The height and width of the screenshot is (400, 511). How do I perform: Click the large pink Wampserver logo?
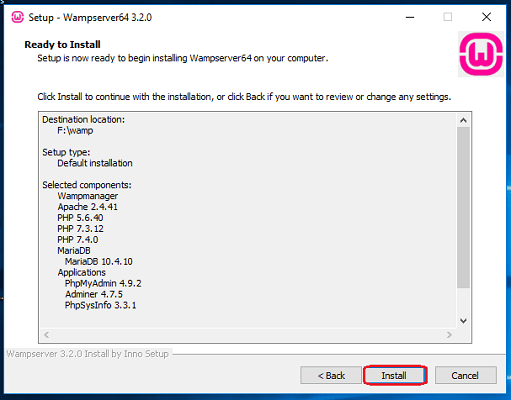click(x=481, y=54)
